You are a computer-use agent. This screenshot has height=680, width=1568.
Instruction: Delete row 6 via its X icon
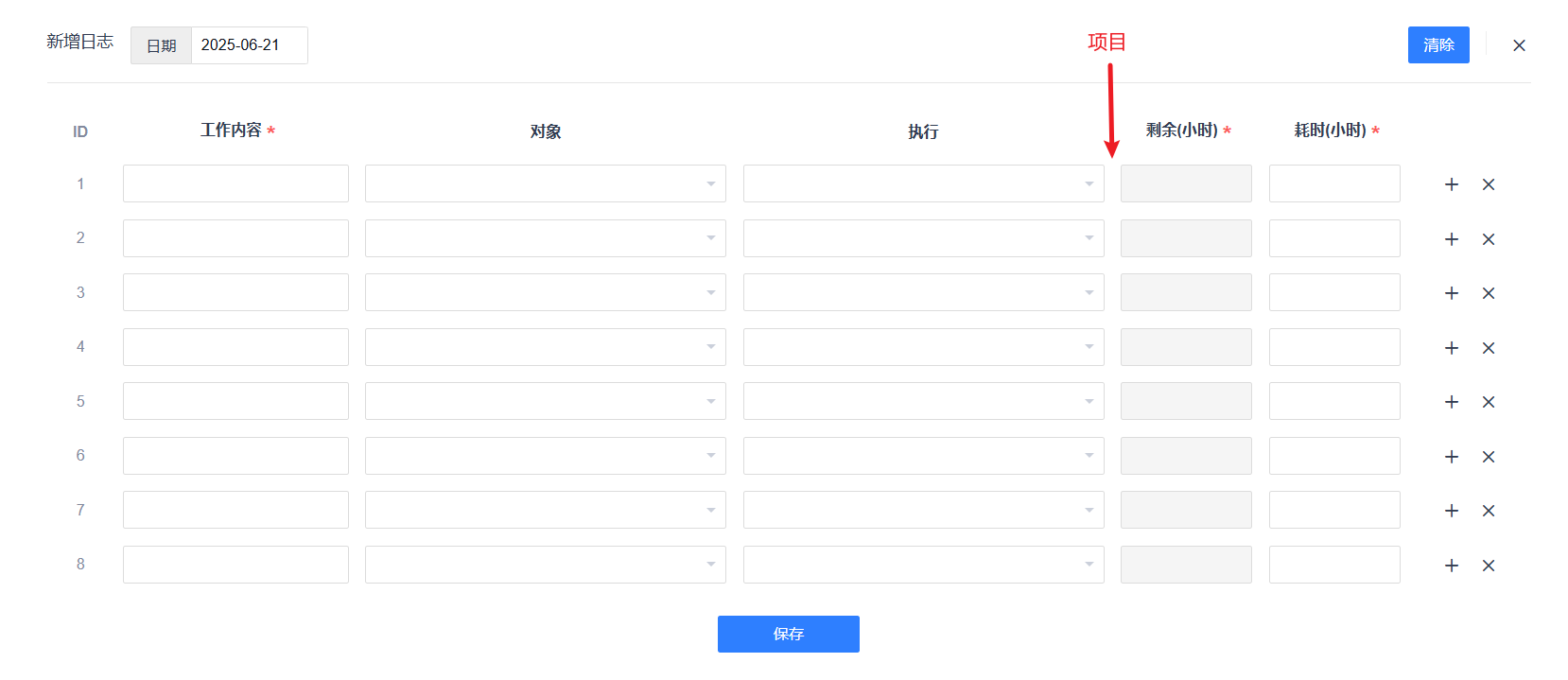[1489, 457]
